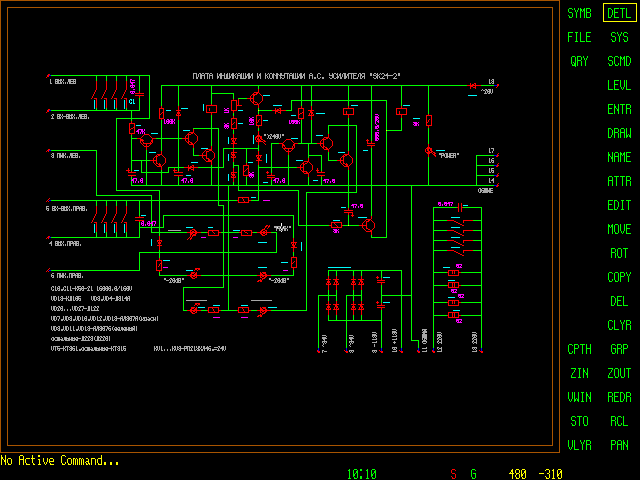Image resolution: width=640 pixels, height=480 pixels.
Task: Click the REDR redraw button
Action: point(619,397)
